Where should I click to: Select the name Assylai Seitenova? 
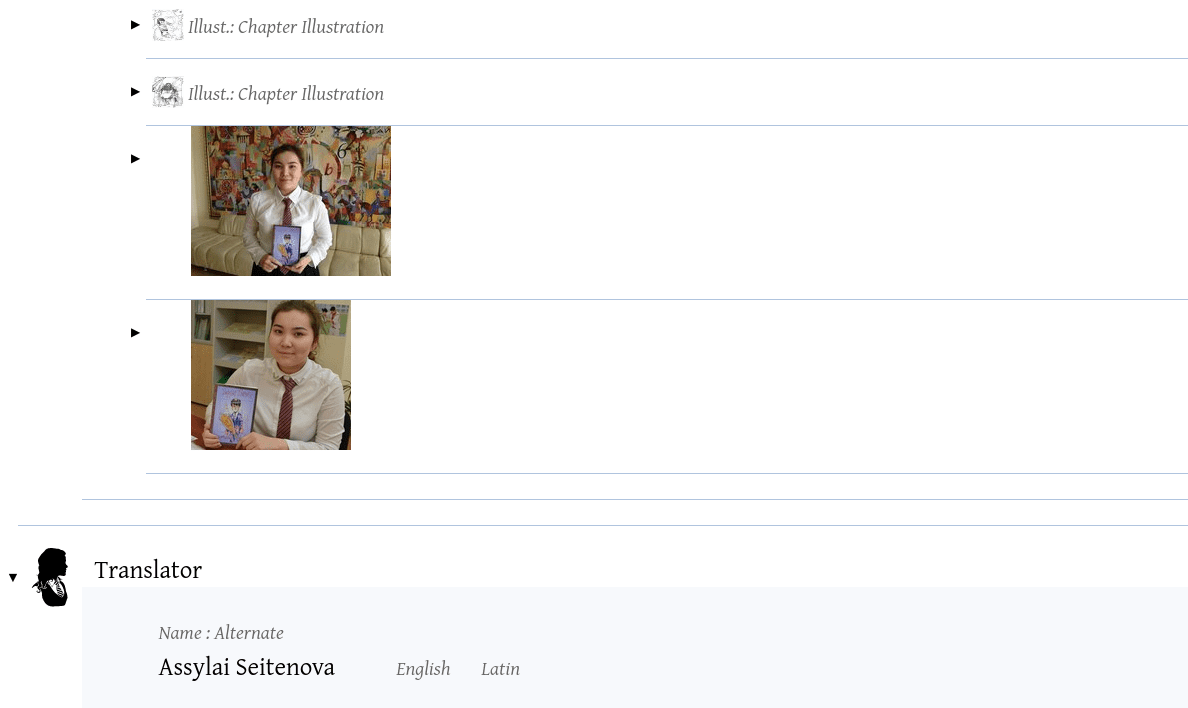click(246, 667)
